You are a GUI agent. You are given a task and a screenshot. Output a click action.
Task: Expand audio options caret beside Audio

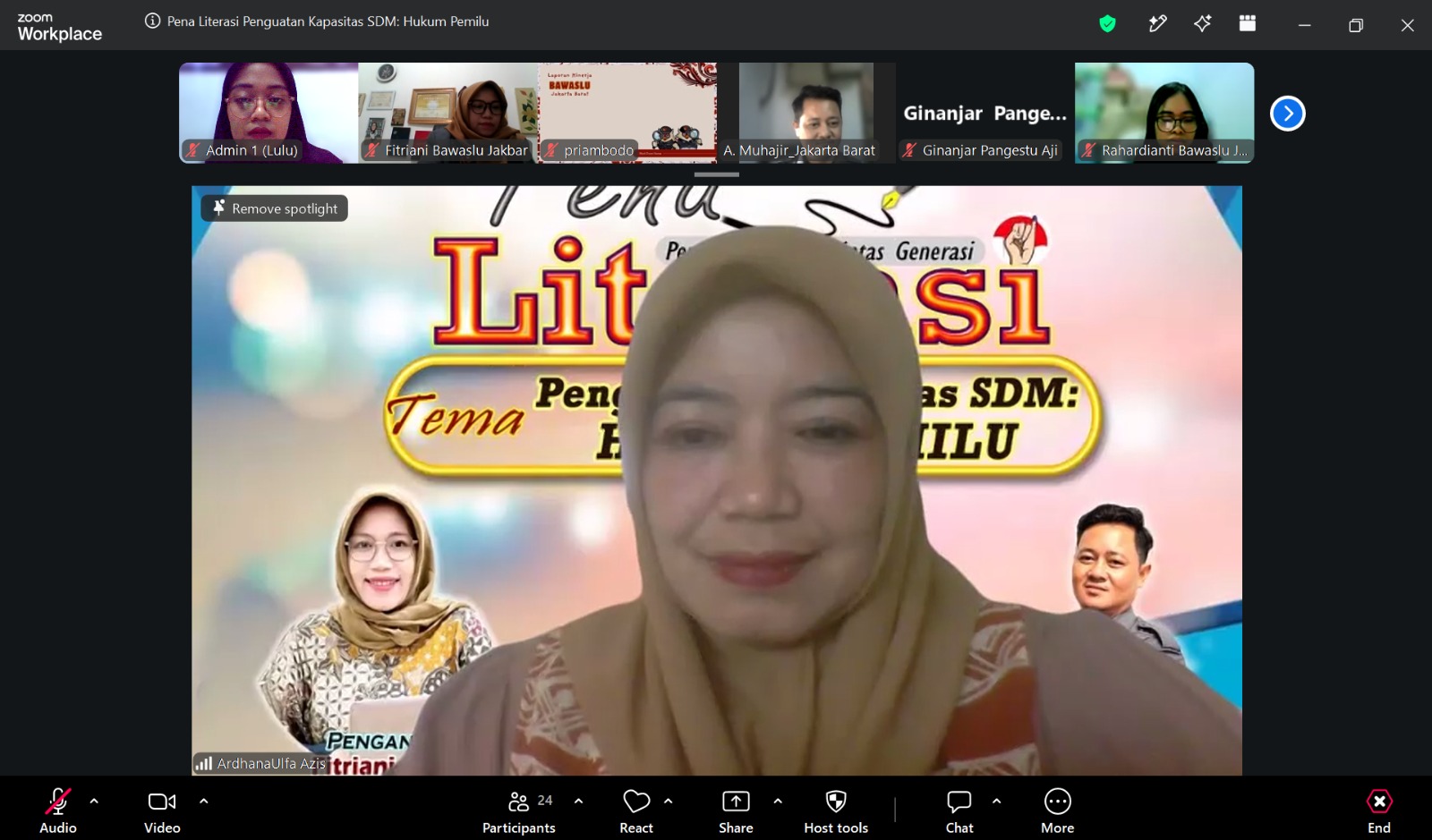pyautogui.click(x=94, y=801)
